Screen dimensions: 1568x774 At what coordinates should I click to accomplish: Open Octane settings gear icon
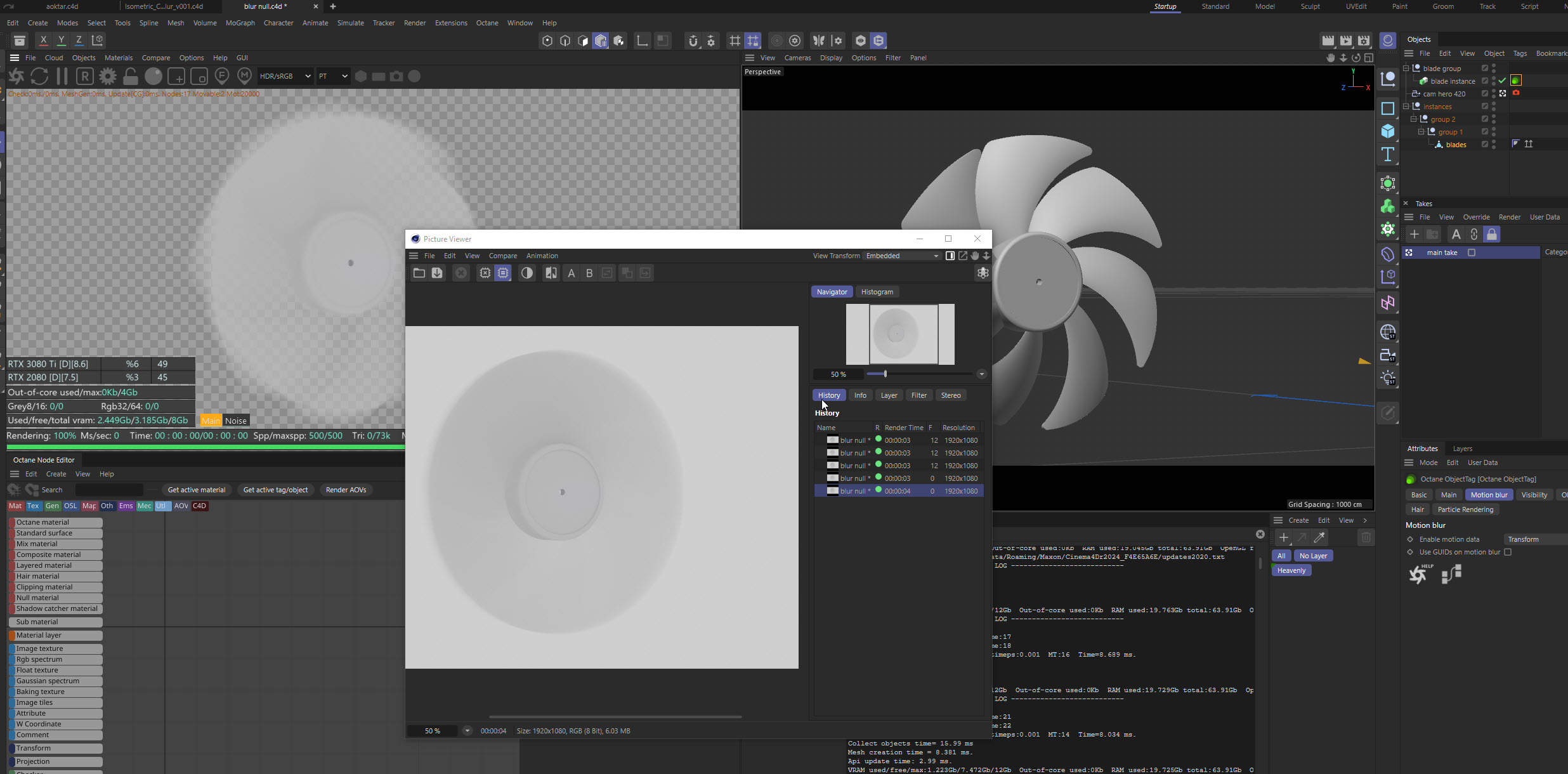tap(108, 76)
